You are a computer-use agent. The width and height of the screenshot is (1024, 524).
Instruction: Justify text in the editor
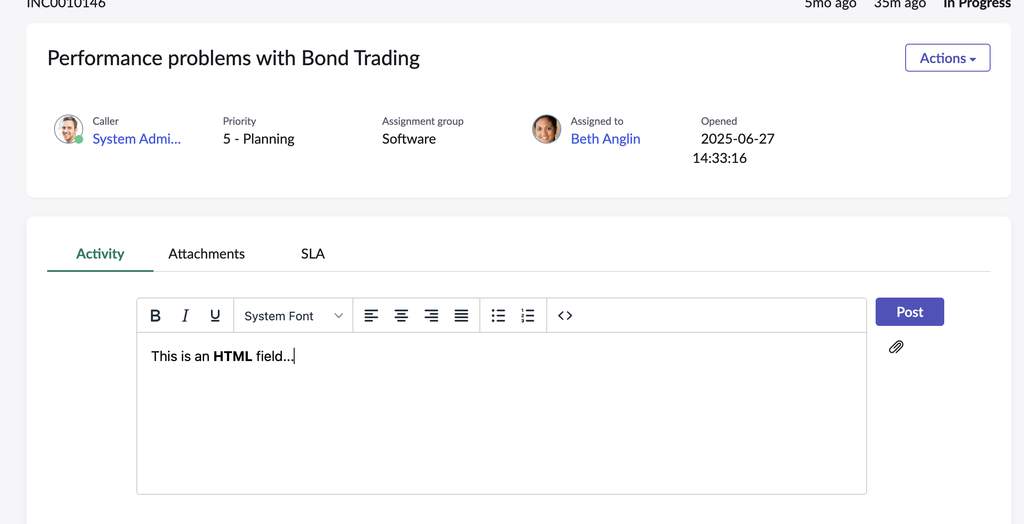(x=461, y=316)
